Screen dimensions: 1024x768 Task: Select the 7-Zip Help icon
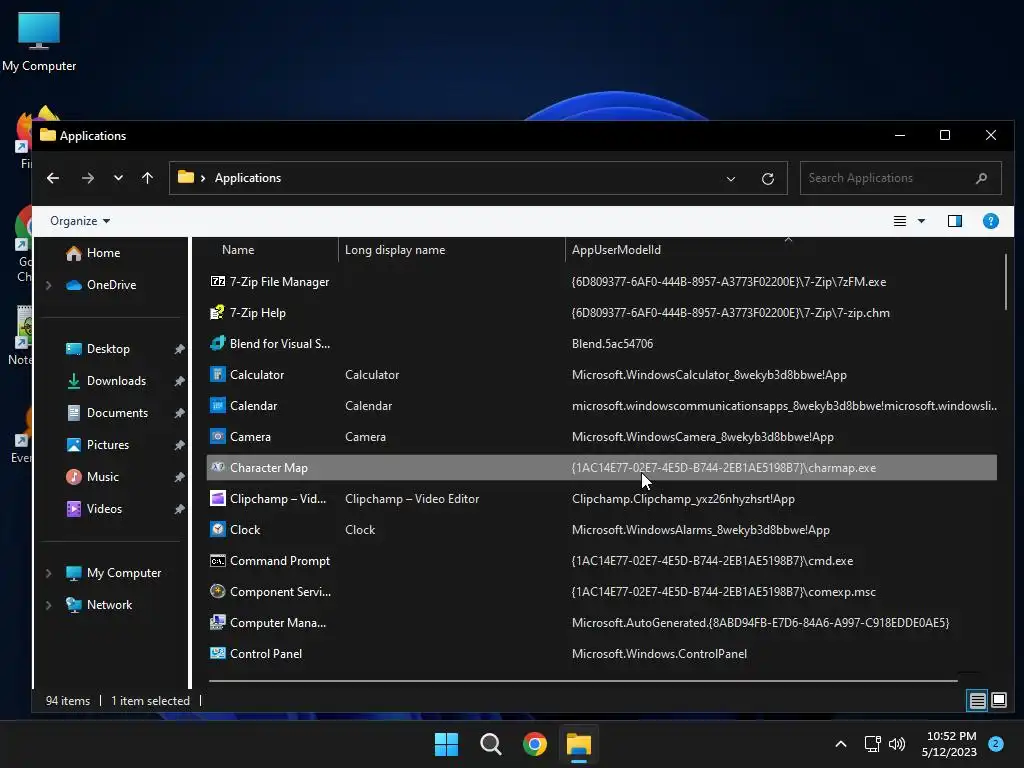217,313
